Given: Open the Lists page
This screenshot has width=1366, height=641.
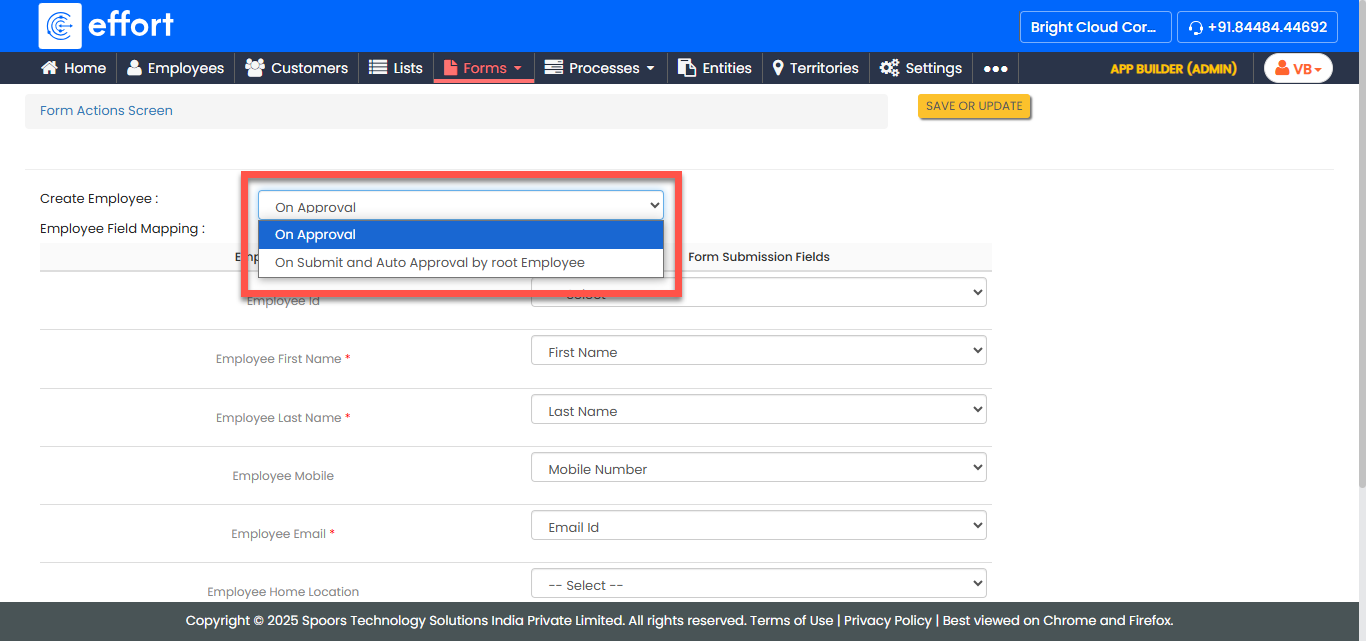Looking at the screenshot, I should (396, 68).
